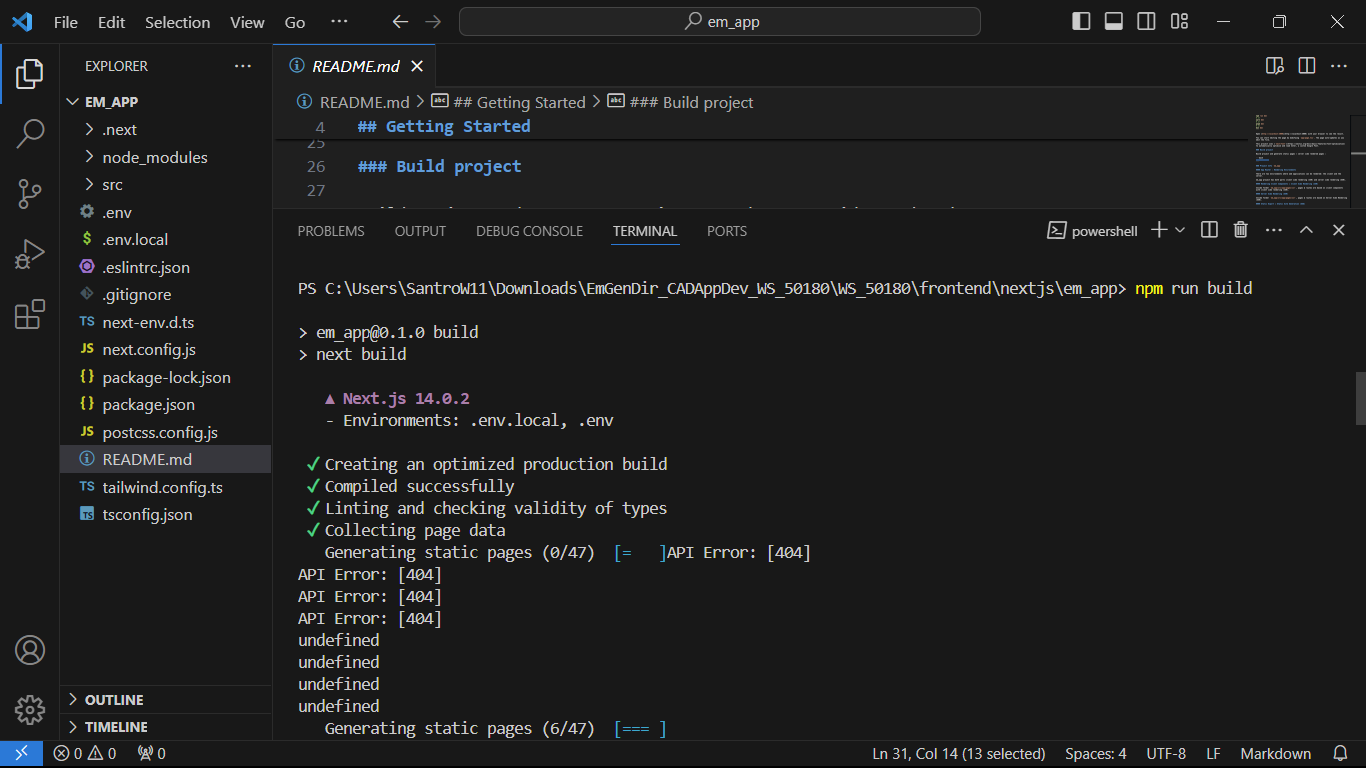The height and width of the screenshot is (768, 1366).
Task: Change indentation via Spaces: 4
Action: tap(1096, 754)
